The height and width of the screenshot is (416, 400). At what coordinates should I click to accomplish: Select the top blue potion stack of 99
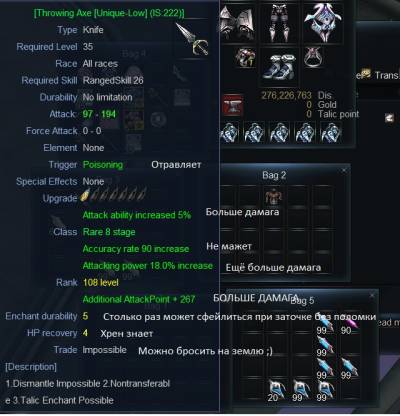324,326
